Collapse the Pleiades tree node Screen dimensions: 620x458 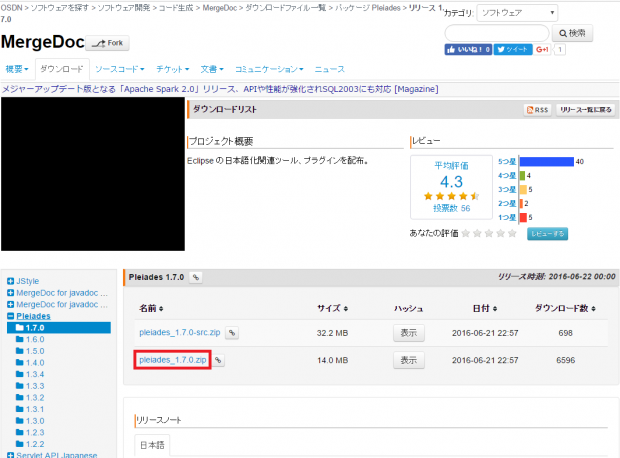click(11, 316)
